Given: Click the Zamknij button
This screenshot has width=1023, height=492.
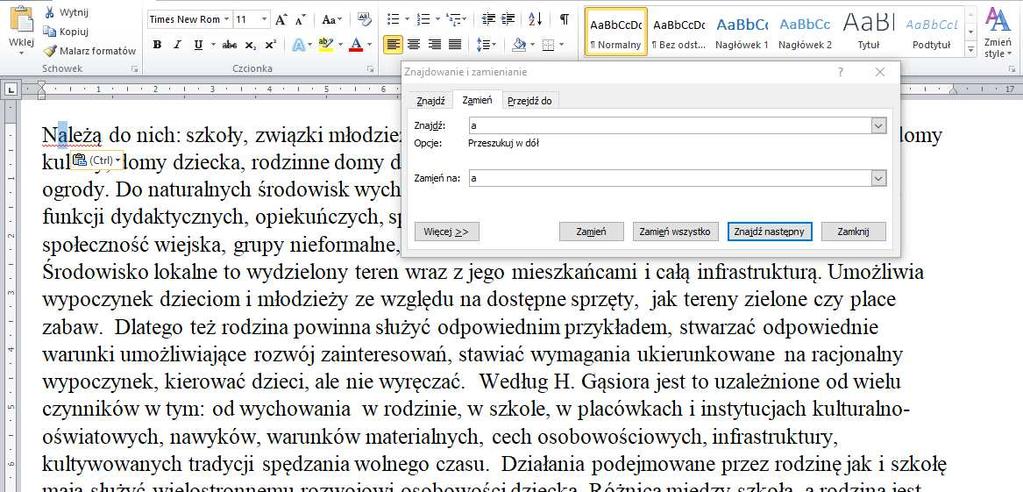Looking at the screenshot, I should pyautogui.click(x=853, y=231).
